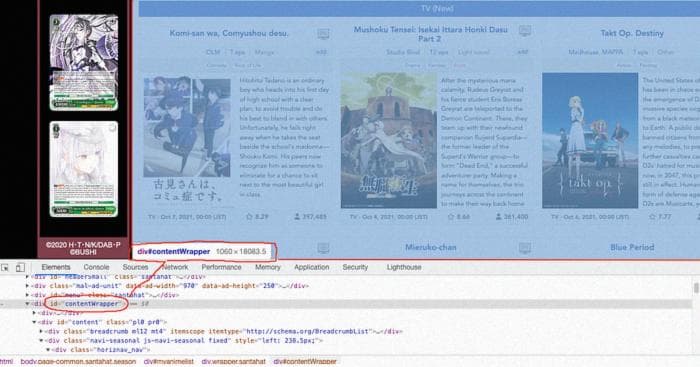Screen dimensions: 700x367
Task: Open the Memory tab
Action: pos(267,267)
